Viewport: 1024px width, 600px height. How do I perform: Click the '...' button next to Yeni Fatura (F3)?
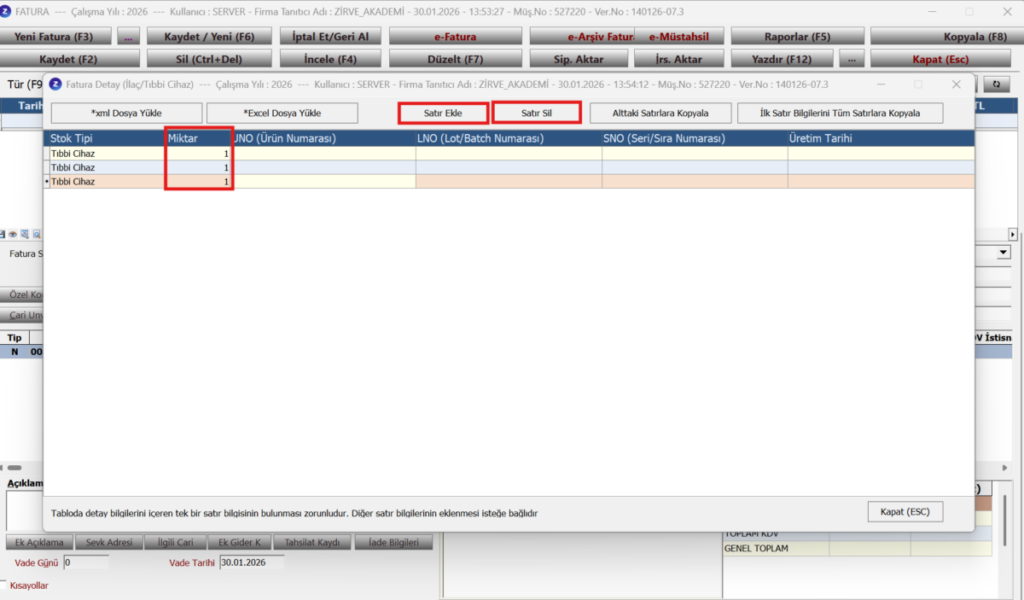coord(128,37)
